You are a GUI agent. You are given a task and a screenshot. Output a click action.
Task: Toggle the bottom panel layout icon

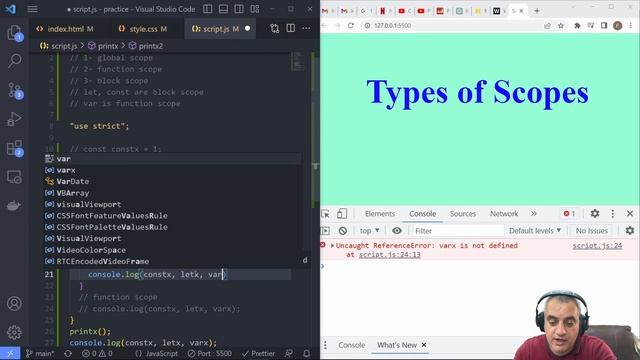223,9
